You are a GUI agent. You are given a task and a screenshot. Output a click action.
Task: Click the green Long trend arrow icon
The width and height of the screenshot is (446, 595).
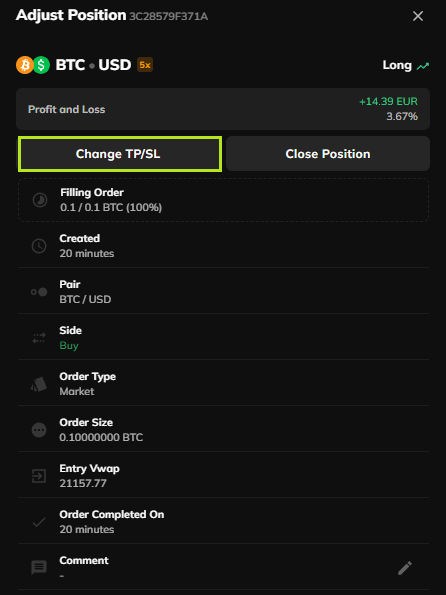point(423,66)
